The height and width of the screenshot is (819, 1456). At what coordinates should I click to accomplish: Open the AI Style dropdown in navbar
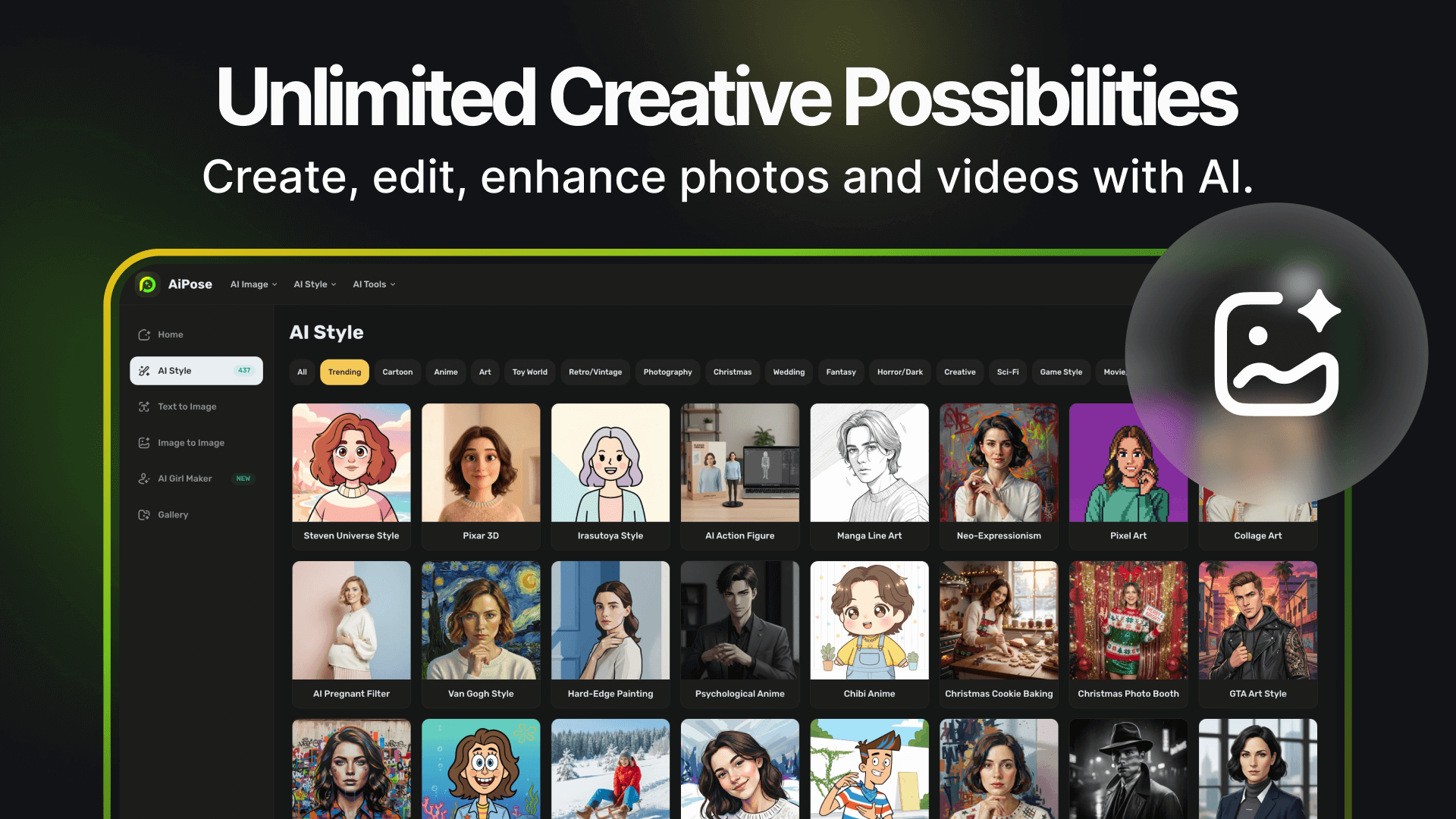[x=315, y=284]
